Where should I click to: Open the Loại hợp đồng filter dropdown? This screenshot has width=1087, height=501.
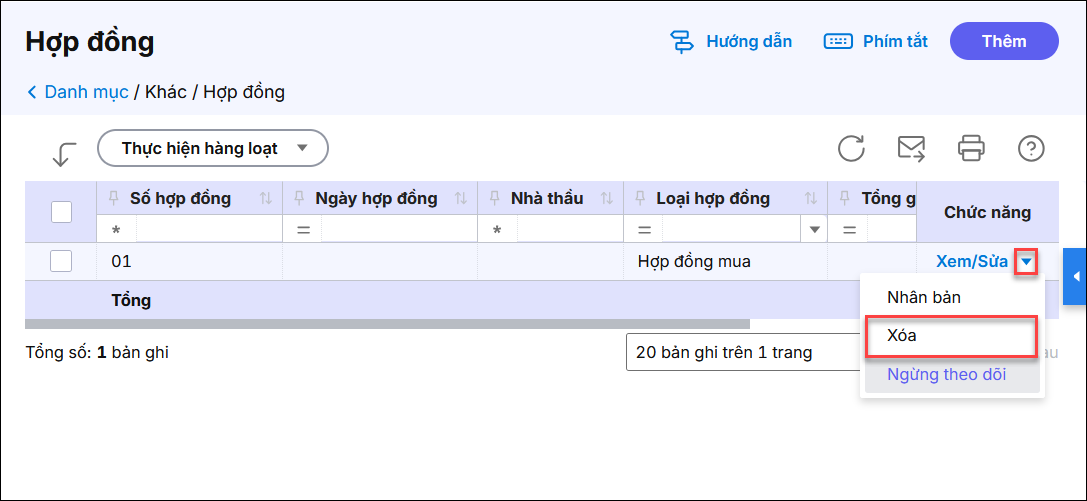click(815, 230)
